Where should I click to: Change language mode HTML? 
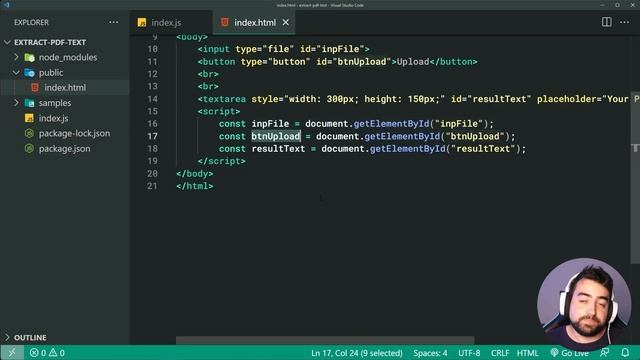[527, 353]
